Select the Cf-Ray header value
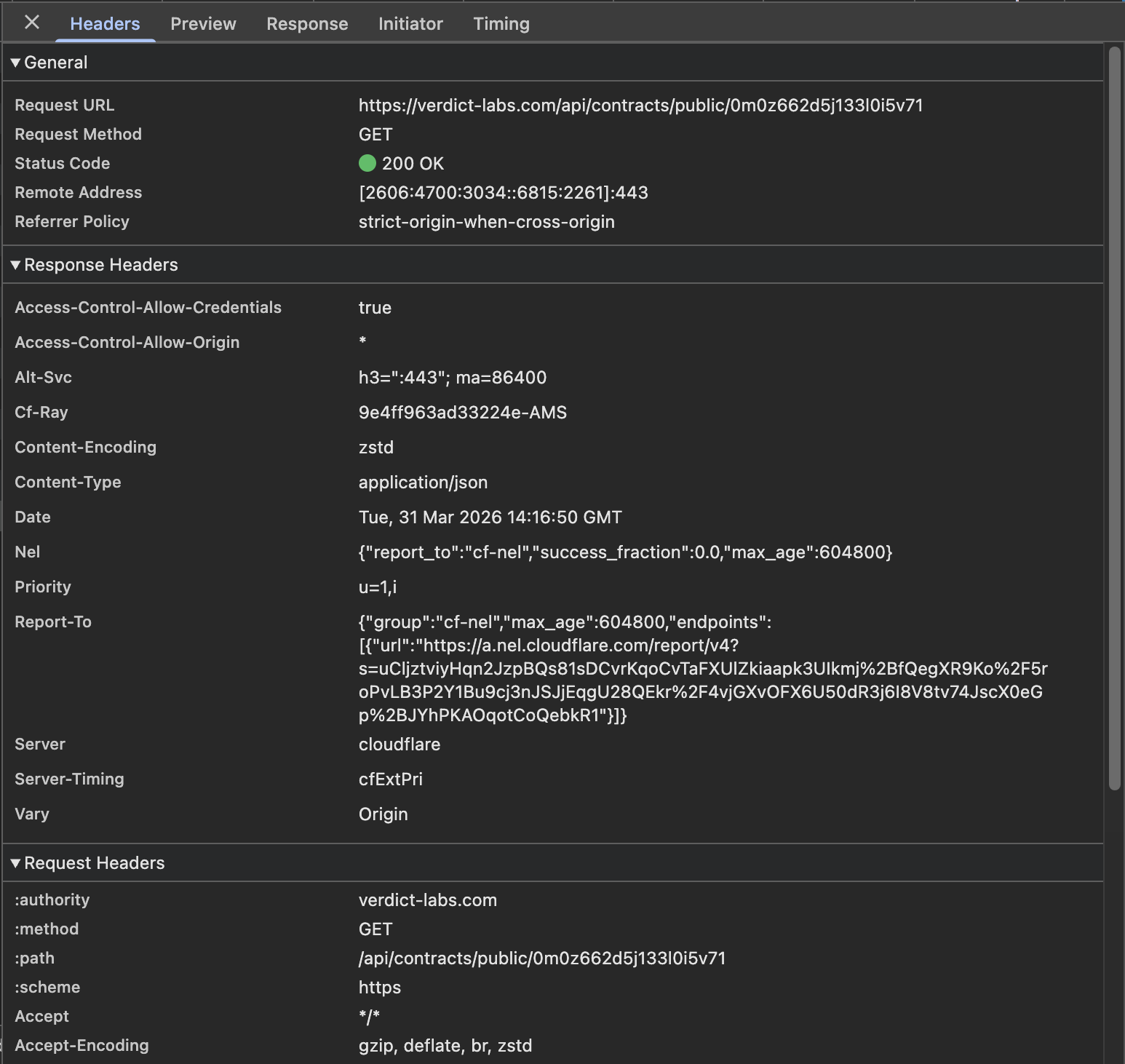This screenshot has height=1064, width=1125. (x=462, y=412)
